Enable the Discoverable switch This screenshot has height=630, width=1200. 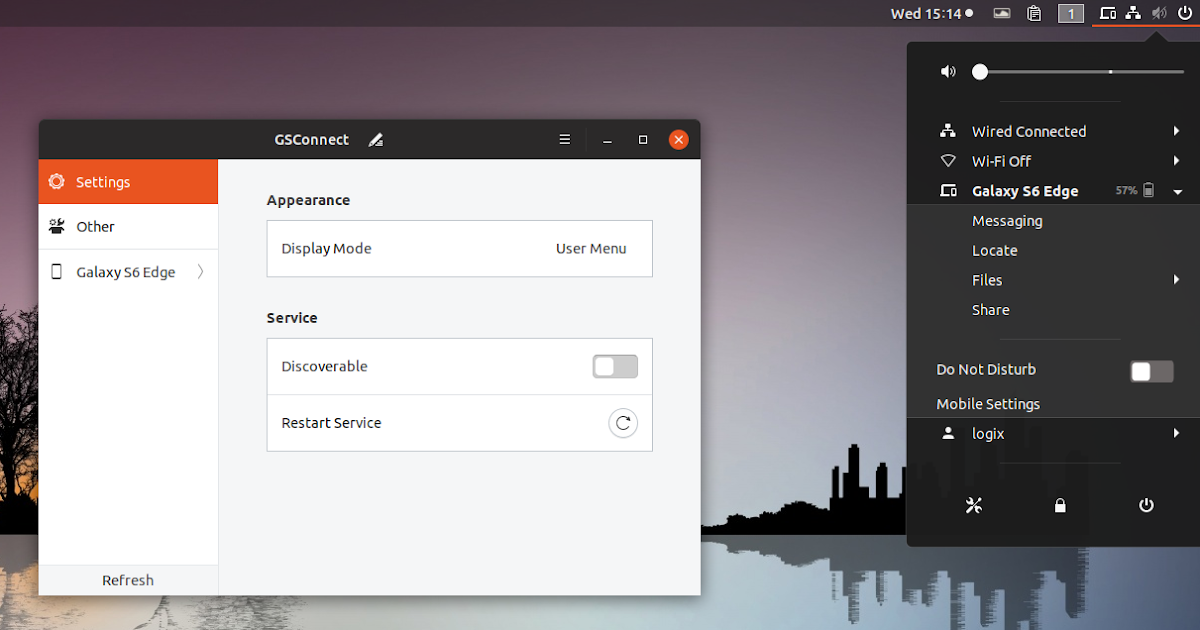point(614,366)
